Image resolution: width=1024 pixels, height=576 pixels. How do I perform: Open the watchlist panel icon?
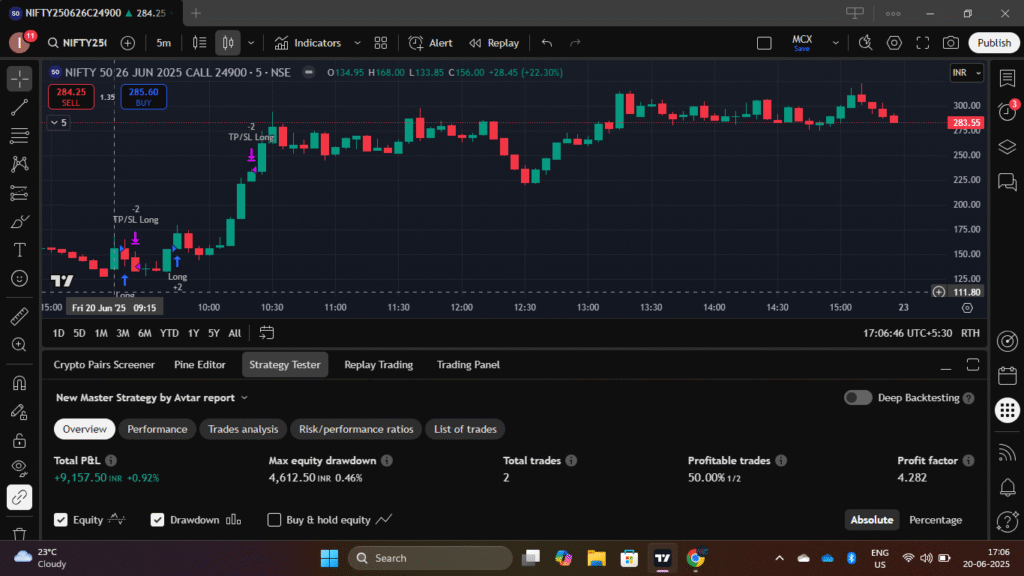(1007, 78)
